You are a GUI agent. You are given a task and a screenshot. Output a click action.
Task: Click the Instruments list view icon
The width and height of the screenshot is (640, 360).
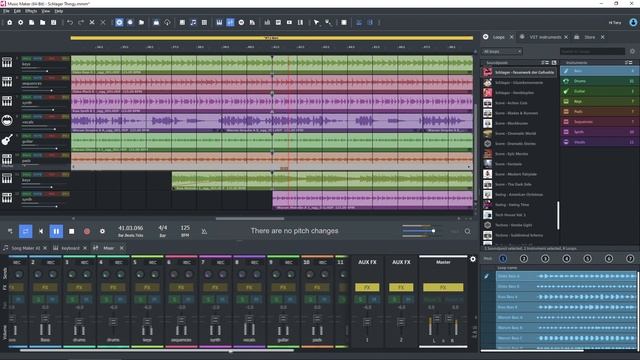pyautogui.click(x=629, y=62)
